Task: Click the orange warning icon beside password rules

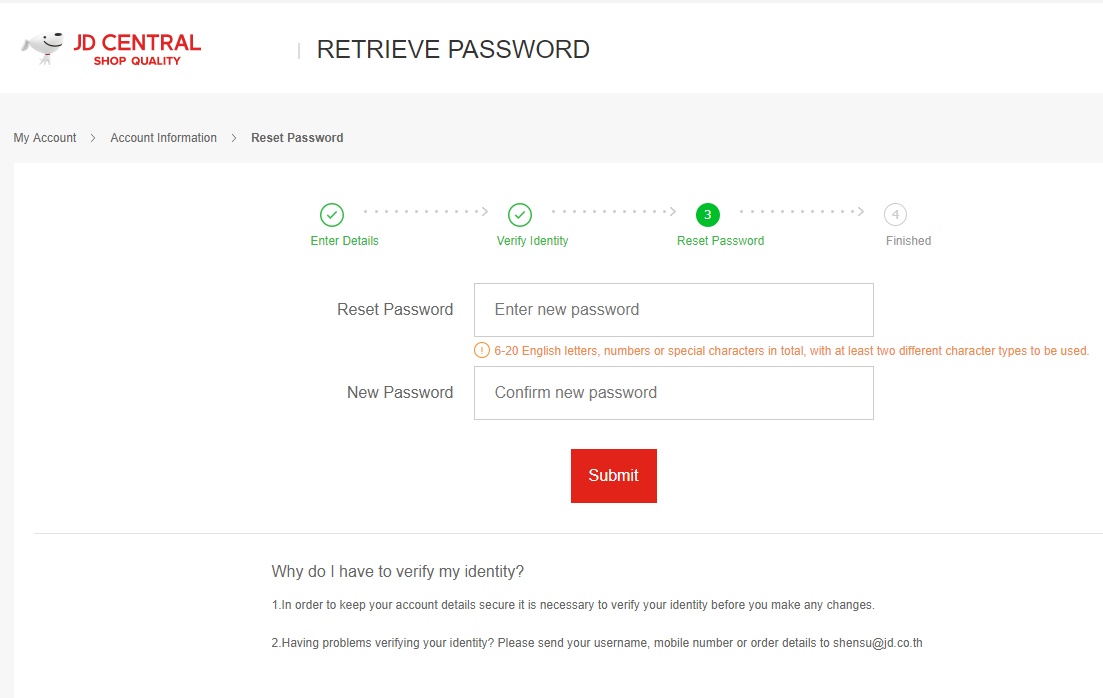Action: click(482, 350)
